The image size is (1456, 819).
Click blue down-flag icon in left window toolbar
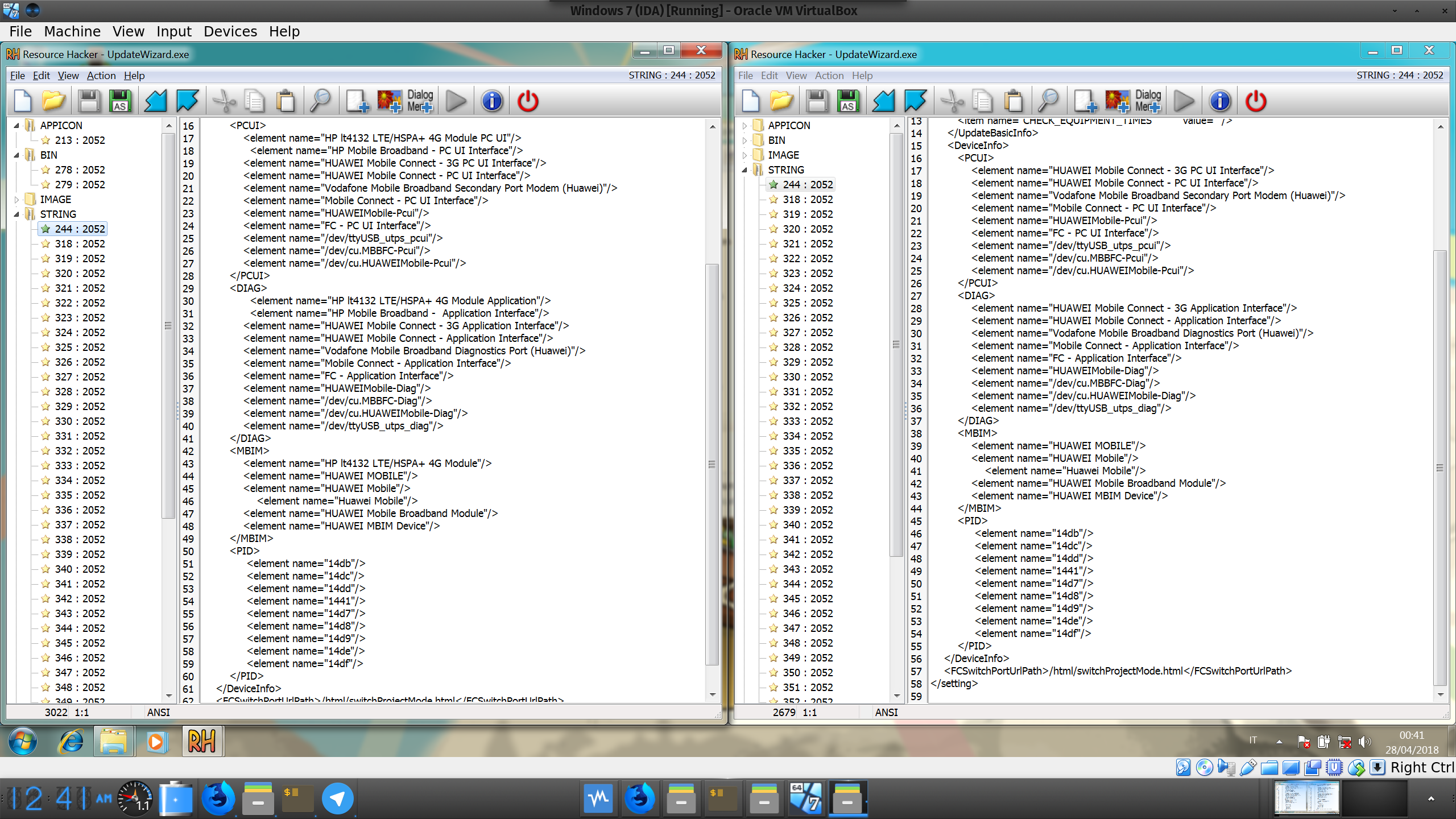click(187, 101)
